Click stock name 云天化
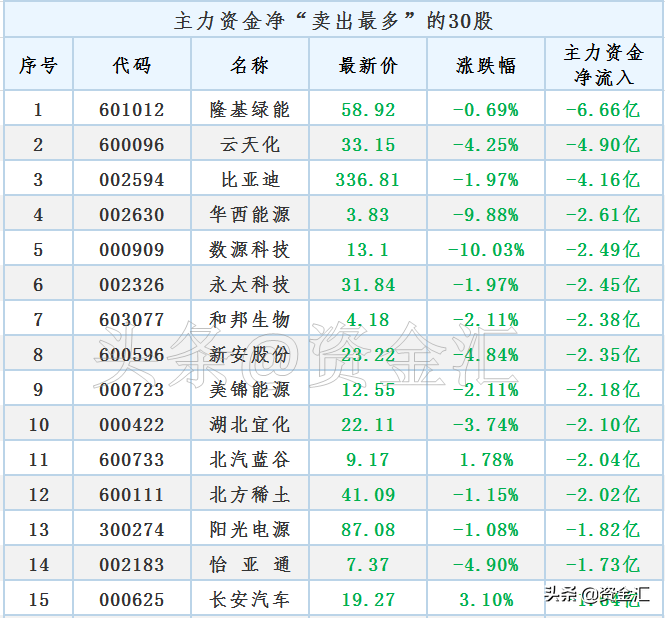The width and height of the screenshot is (665, 618). [x=250, y=145]
